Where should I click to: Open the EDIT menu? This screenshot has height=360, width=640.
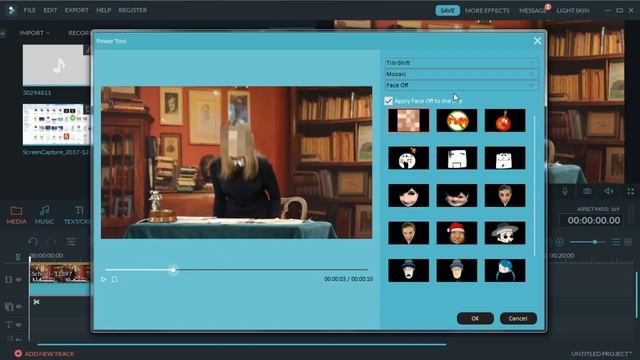click(x=51, y=10)
